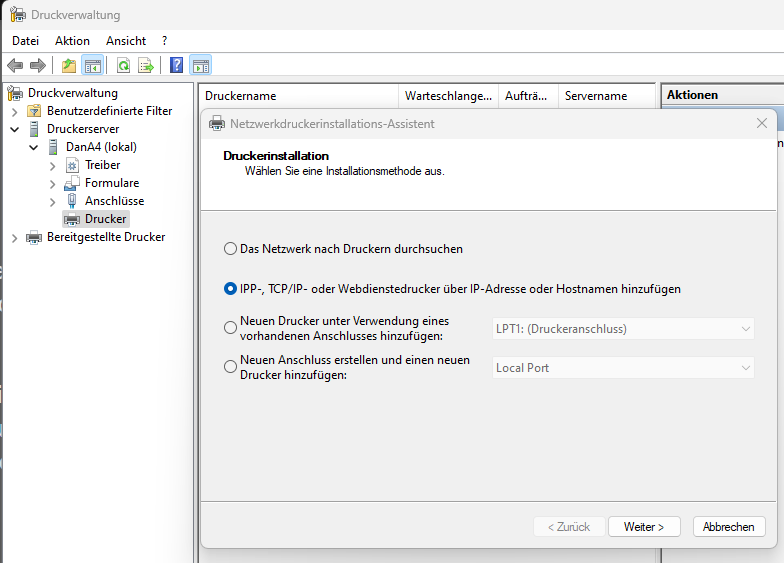The height and width of the screenshot is (563, 784).
Task: Click the Druckverwaltung root node icon
Action: click(x=16, y=93)
